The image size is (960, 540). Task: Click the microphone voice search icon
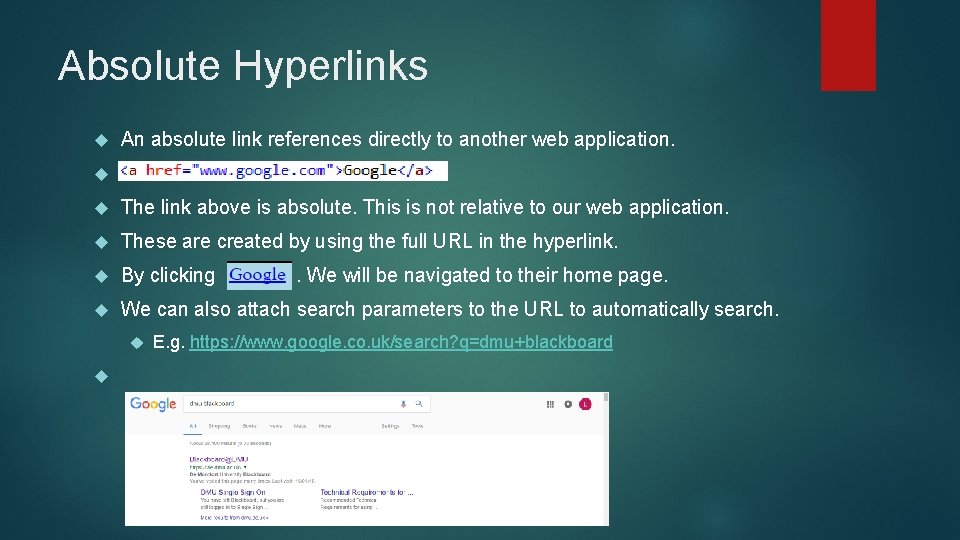pyautogui.click(x=403, y=404)
